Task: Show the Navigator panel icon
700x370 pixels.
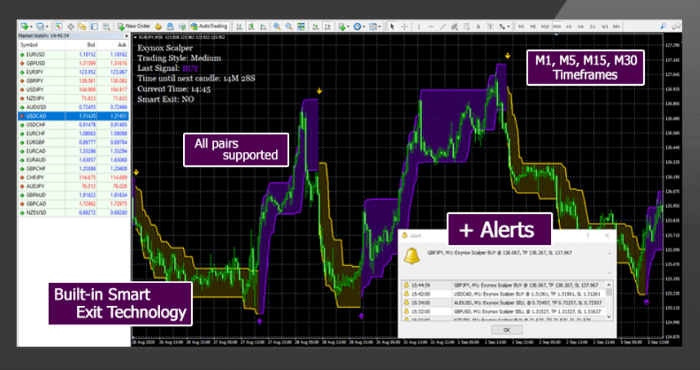Action: tap(82, 26)
